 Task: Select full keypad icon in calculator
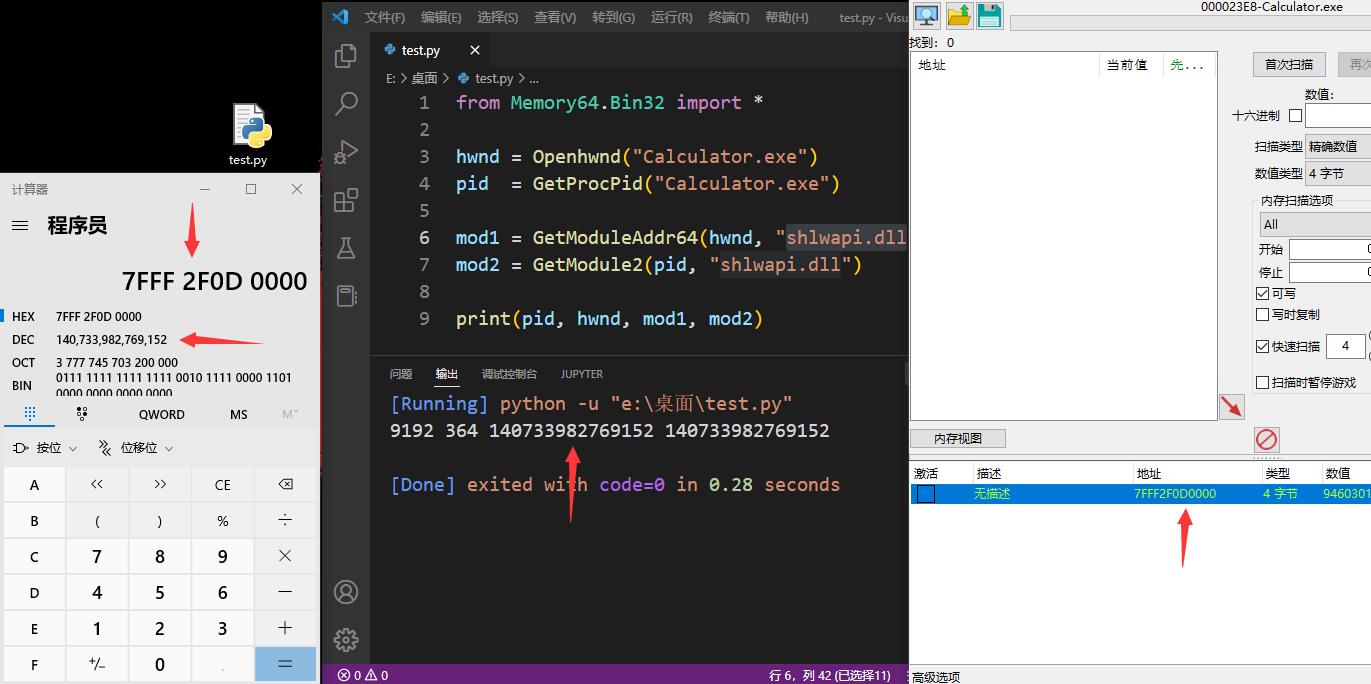tap(30, 414)
